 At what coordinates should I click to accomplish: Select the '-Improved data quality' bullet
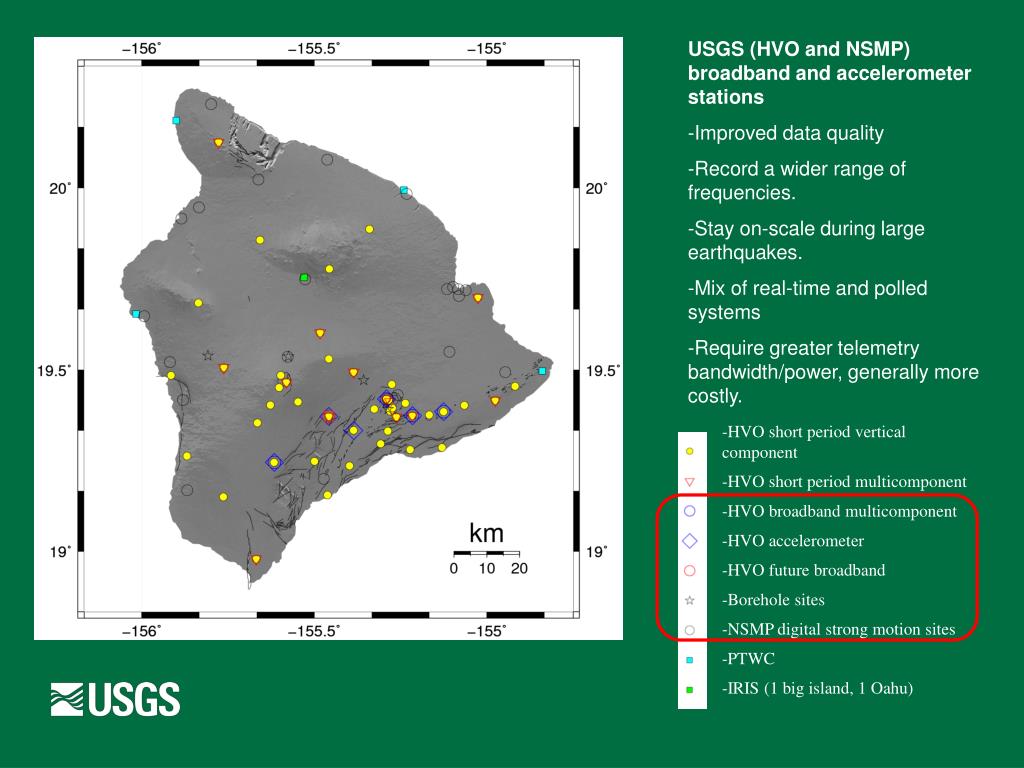tap(786, 133)
